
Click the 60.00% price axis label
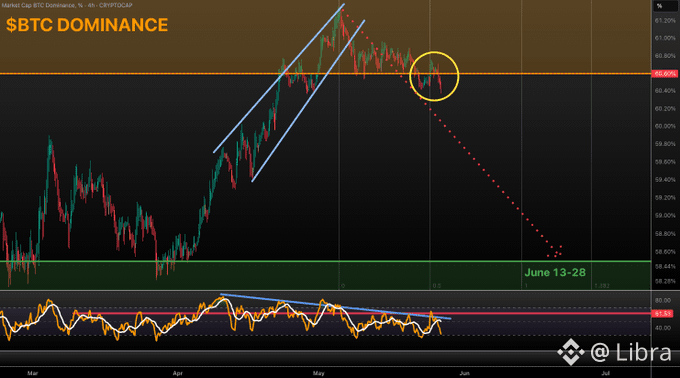(665, 126)
